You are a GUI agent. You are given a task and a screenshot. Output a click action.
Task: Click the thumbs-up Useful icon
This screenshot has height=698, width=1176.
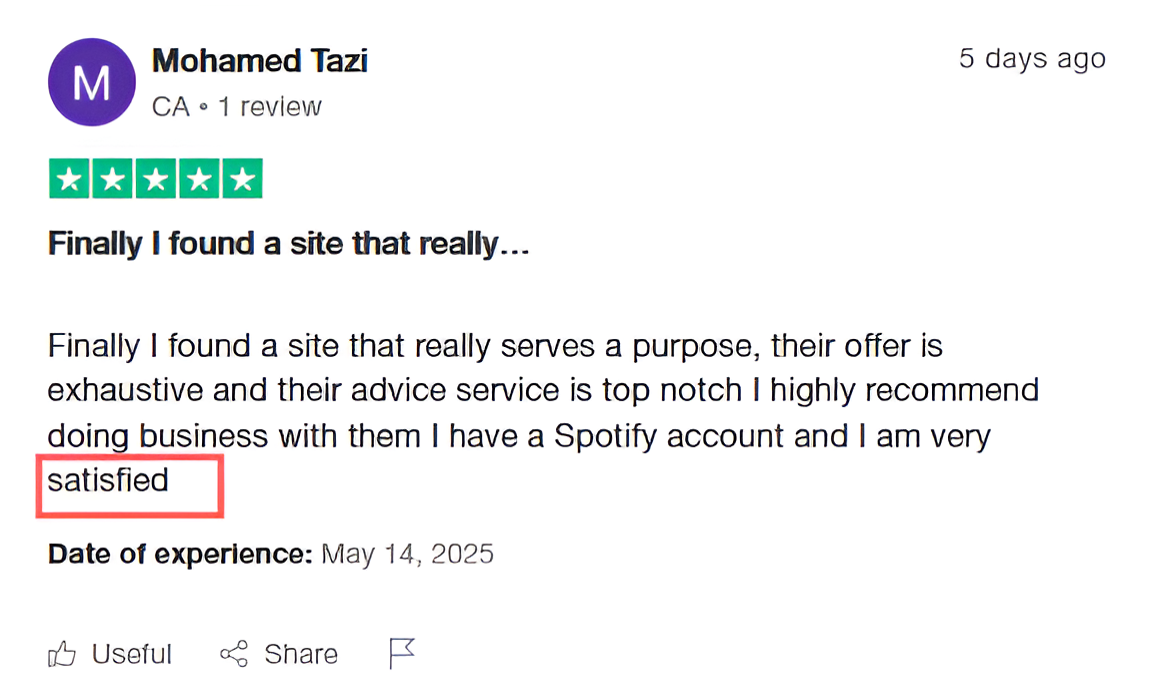(62, 654)
